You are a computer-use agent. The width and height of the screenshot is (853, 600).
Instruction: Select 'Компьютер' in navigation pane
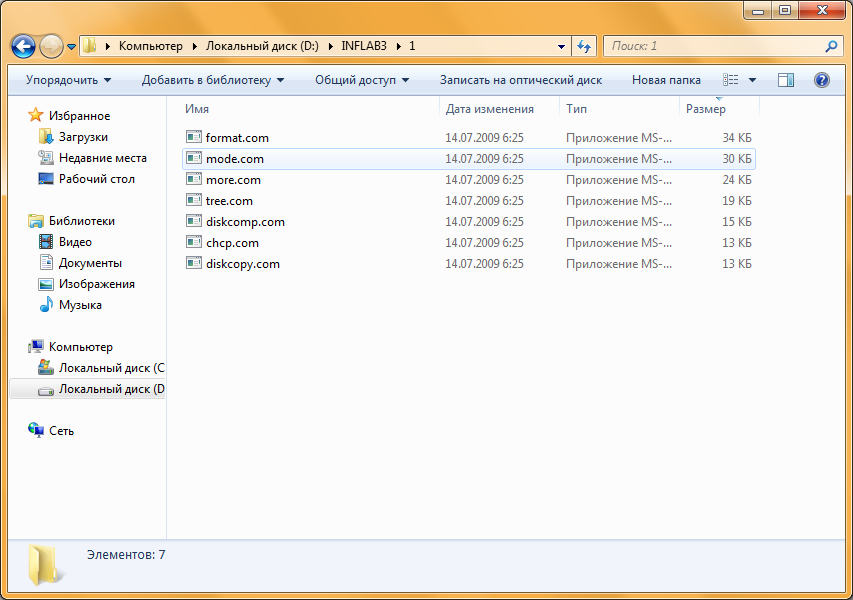tap(81, 347)
